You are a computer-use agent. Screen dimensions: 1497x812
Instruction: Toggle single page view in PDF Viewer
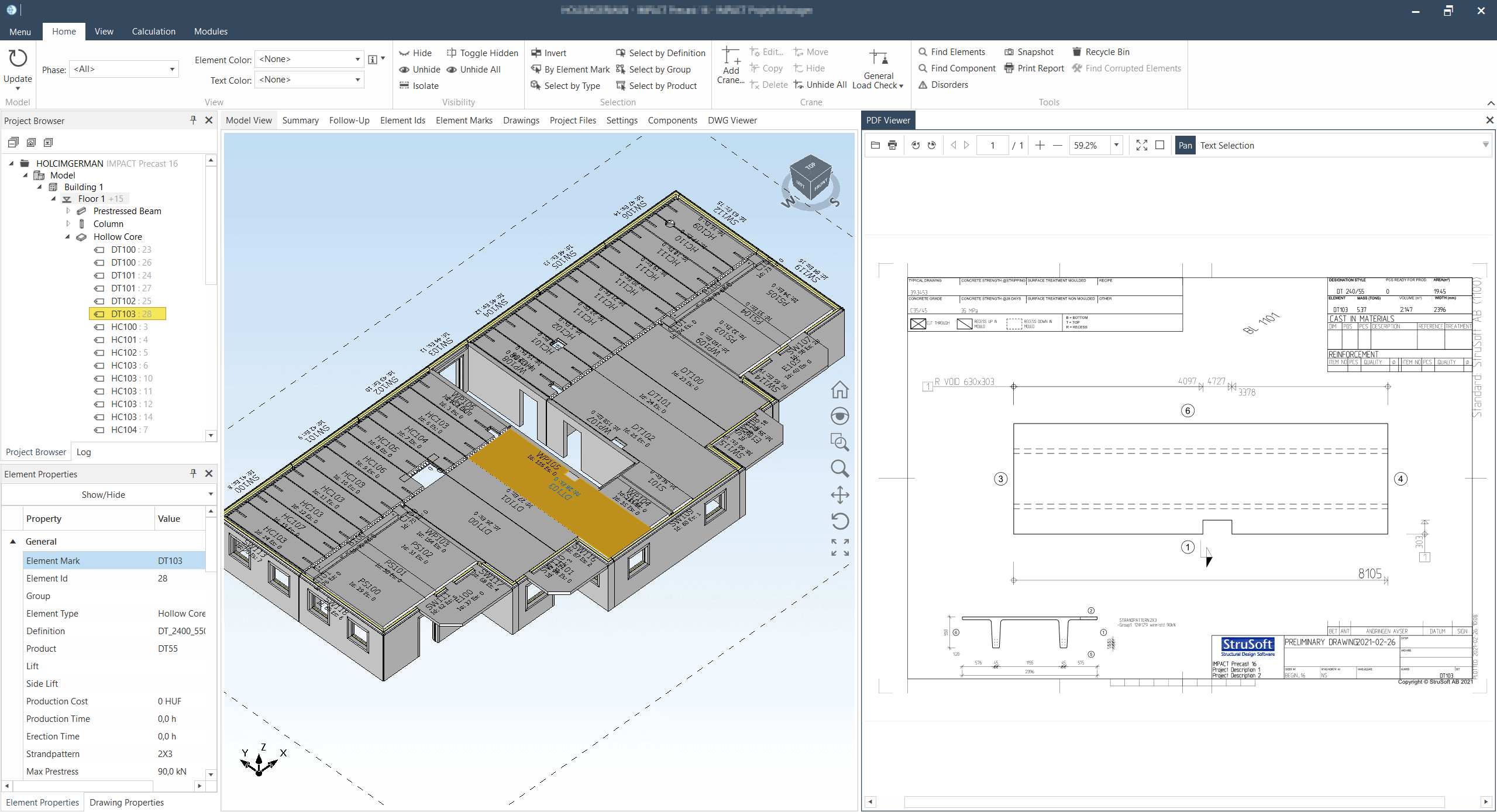(1160, 145)
